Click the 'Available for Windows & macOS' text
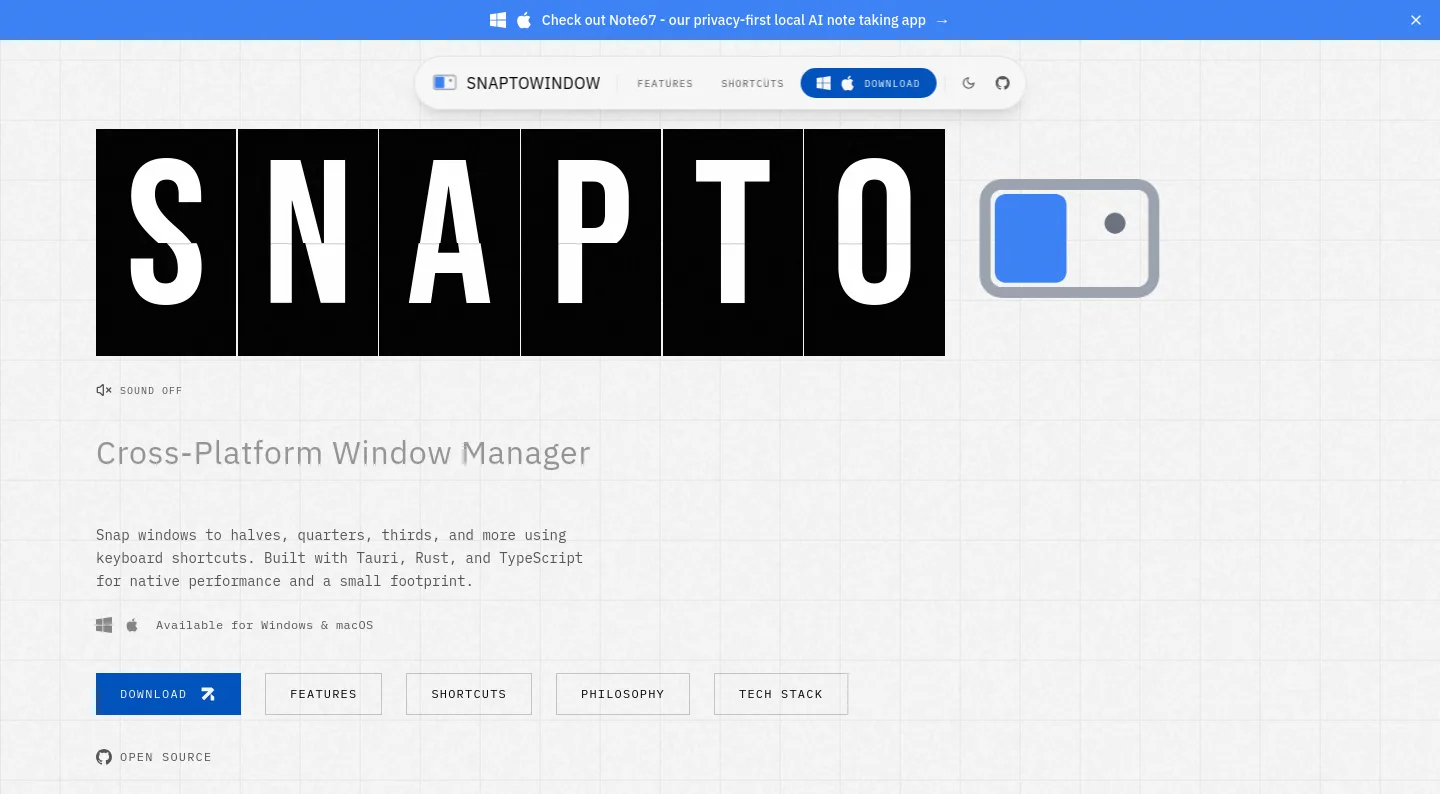Viewport: 1440px width, 794px height. tap(264, 625)
